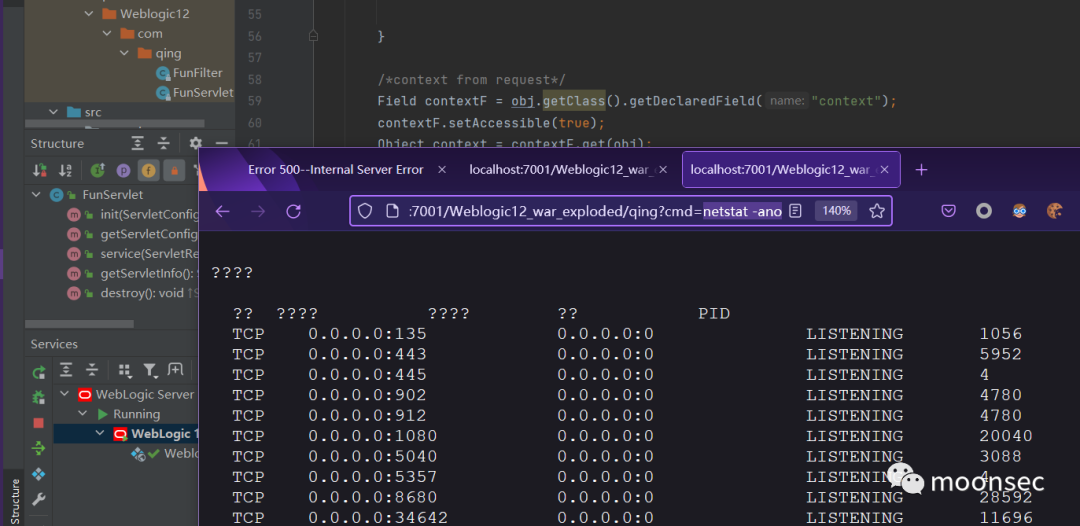Collapse the WebLogic Server node in Services
The width and height of the screenshot is (1080, 526).
[x=65, y=394]
